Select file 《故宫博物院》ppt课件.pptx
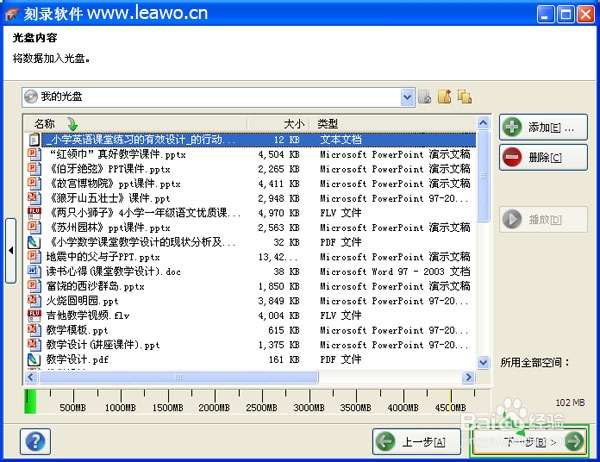The width and height of the screenshot is (600, 462). [x=251, y=184]
